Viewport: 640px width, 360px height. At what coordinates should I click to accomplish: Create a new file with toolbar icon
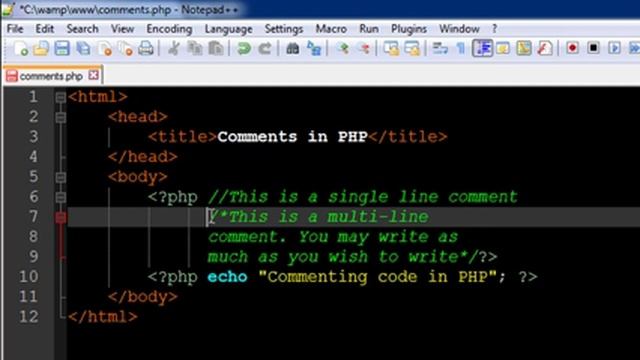tap(20, 49)
